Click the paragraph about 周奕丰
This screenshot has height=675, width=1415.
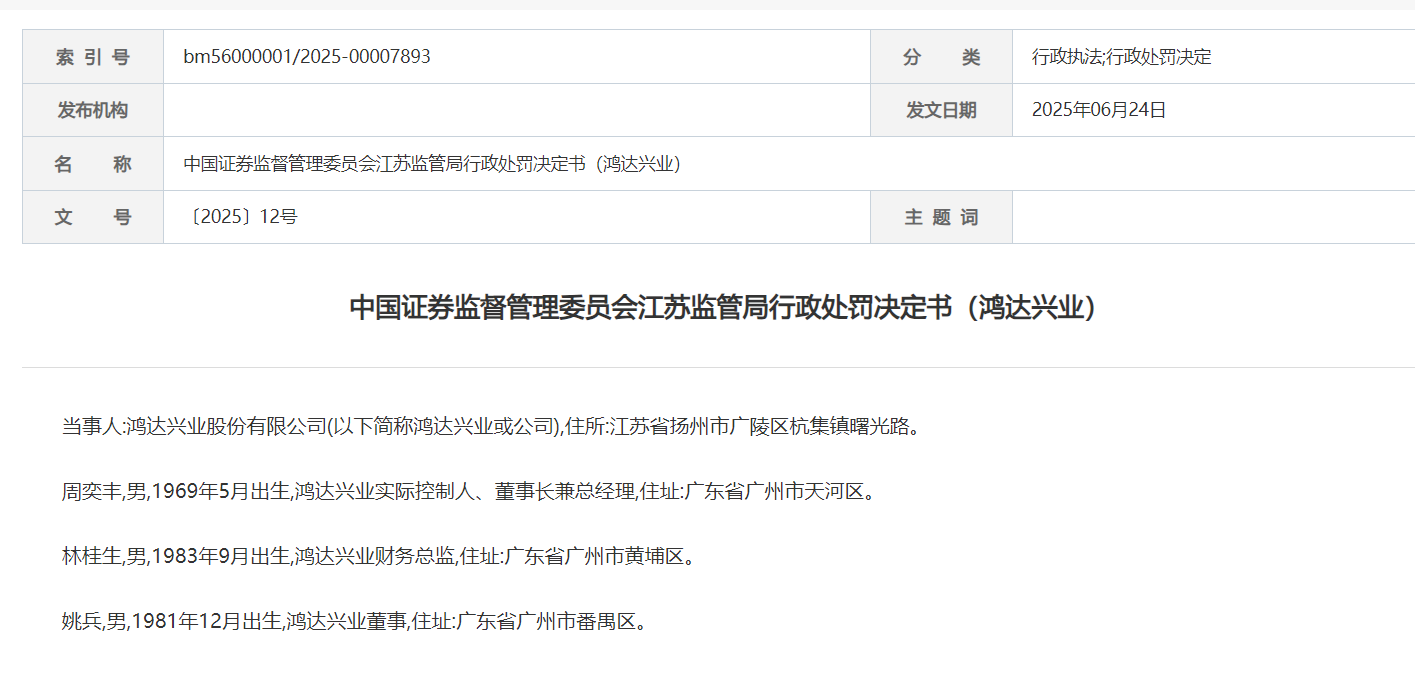click(468, 492)
